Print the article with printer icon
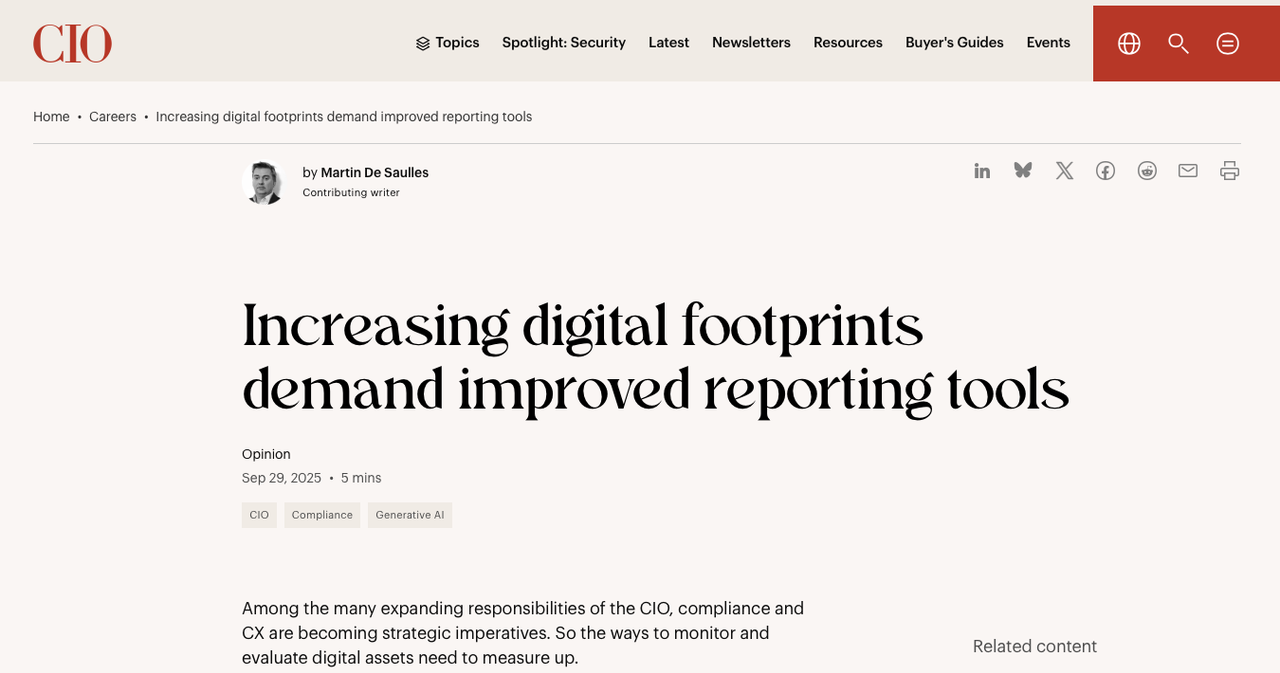This screenshot has width=1280, height=673. coord(1230,171)
